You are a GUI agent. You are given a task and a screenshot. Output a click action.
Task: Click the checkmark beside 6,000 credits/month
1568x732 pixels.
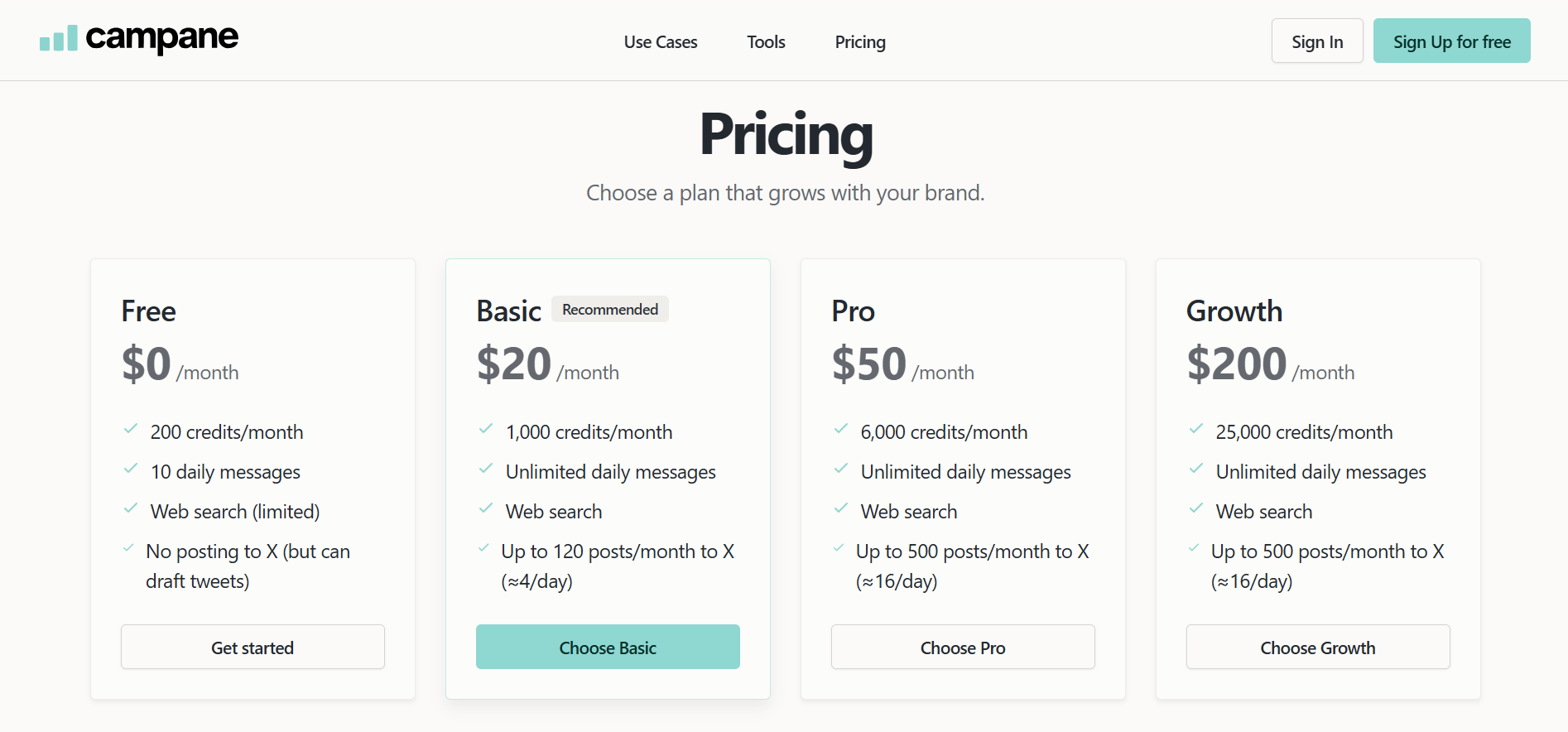841,429
